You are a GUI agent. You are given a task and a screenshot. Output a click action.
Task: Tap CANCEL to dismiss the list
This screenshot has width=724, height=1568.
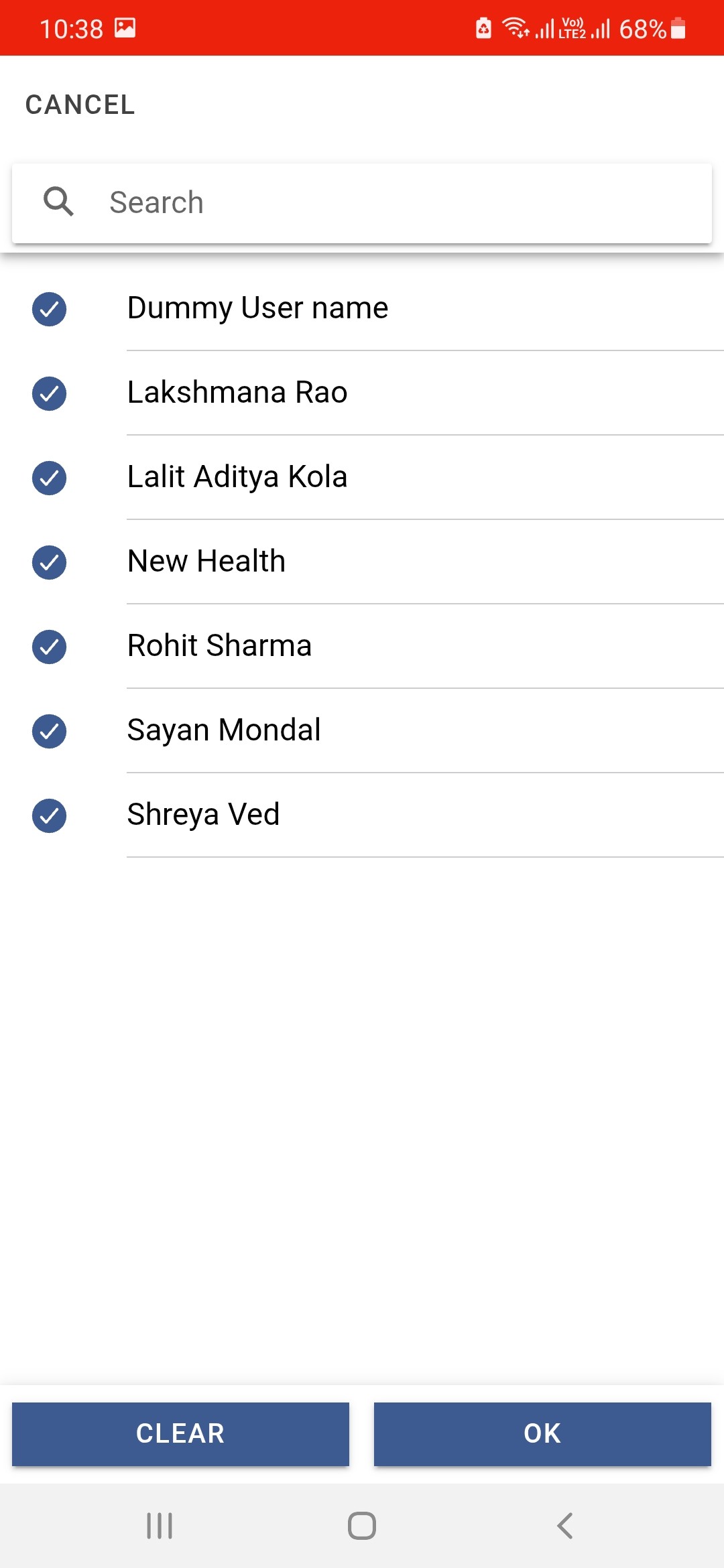point(80,105)
